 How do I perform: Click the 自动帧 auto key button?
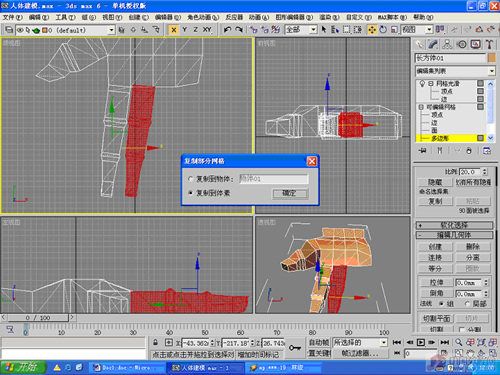[319, 342]
